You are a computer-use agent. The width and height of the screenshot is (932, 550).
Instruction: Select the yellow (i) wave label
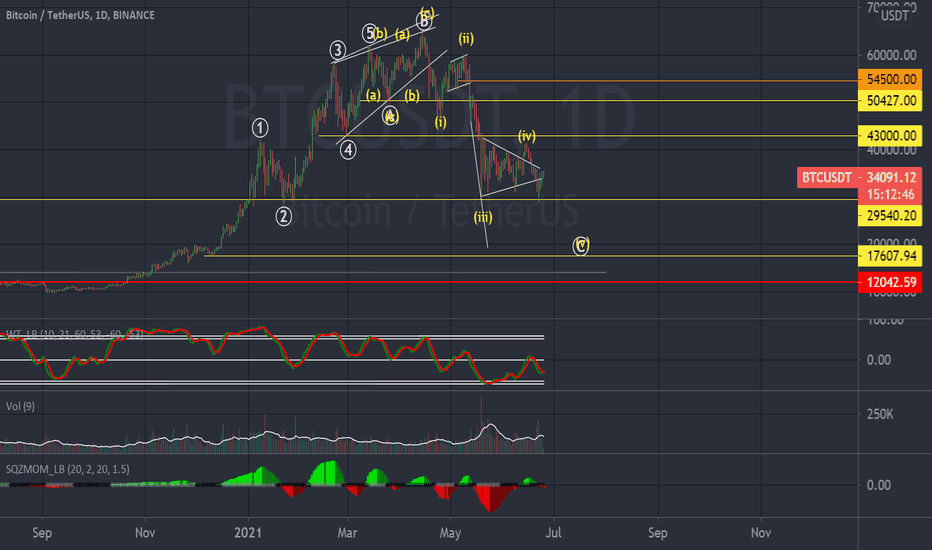coord(440,122)
